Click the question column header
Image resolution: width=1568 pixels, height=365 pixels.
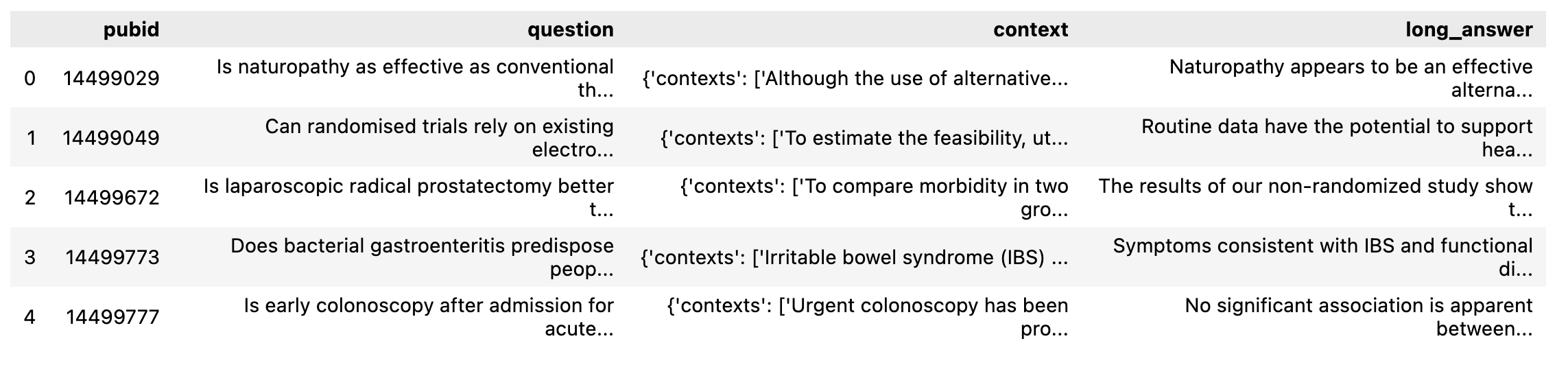click(570, 30)
